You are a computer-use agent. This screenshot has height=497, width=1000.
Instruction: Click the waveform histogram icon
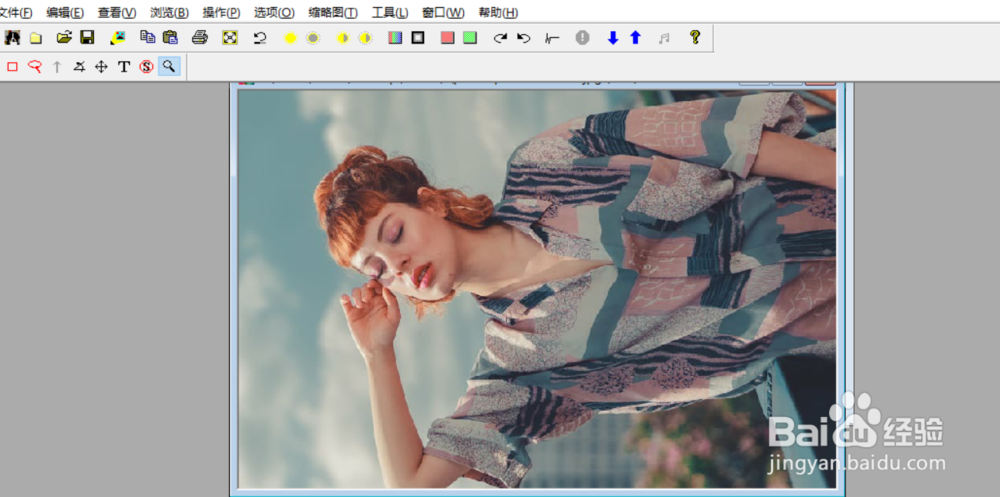pyautogui.click(x=552, y=38)
